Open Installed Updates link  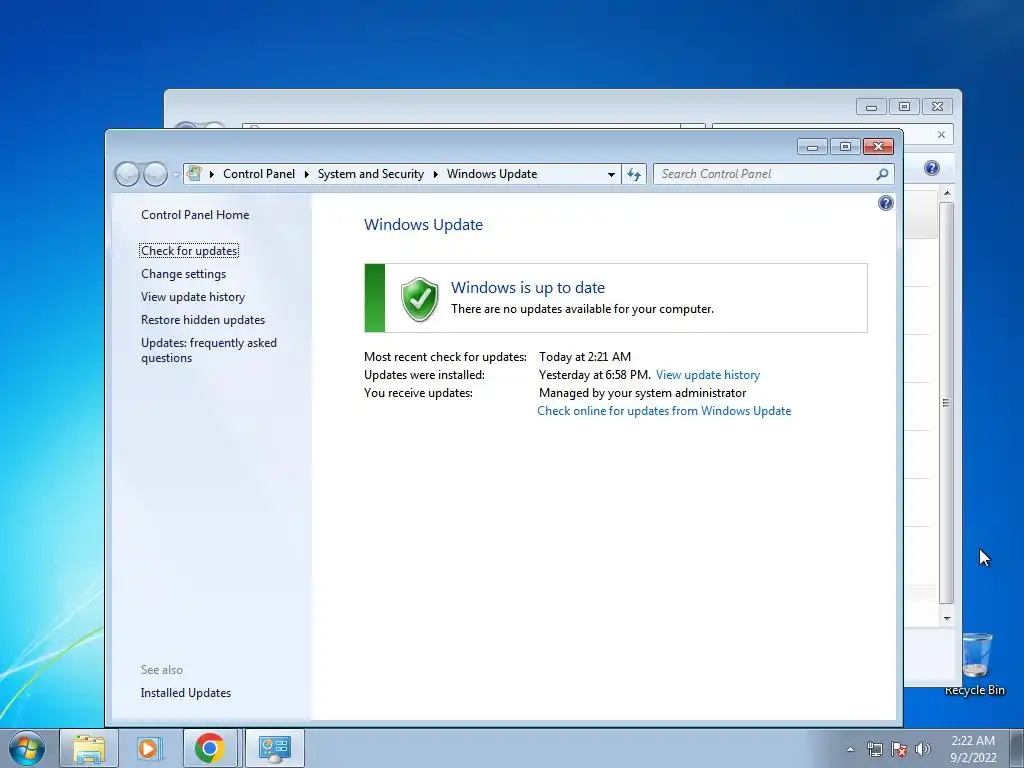[185, 693]
